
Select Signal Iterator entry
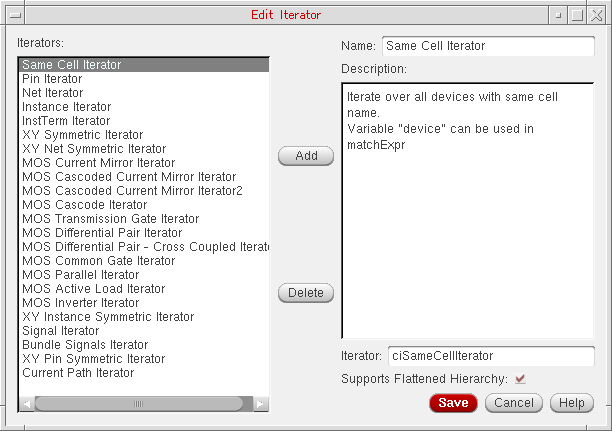[144, 331]
